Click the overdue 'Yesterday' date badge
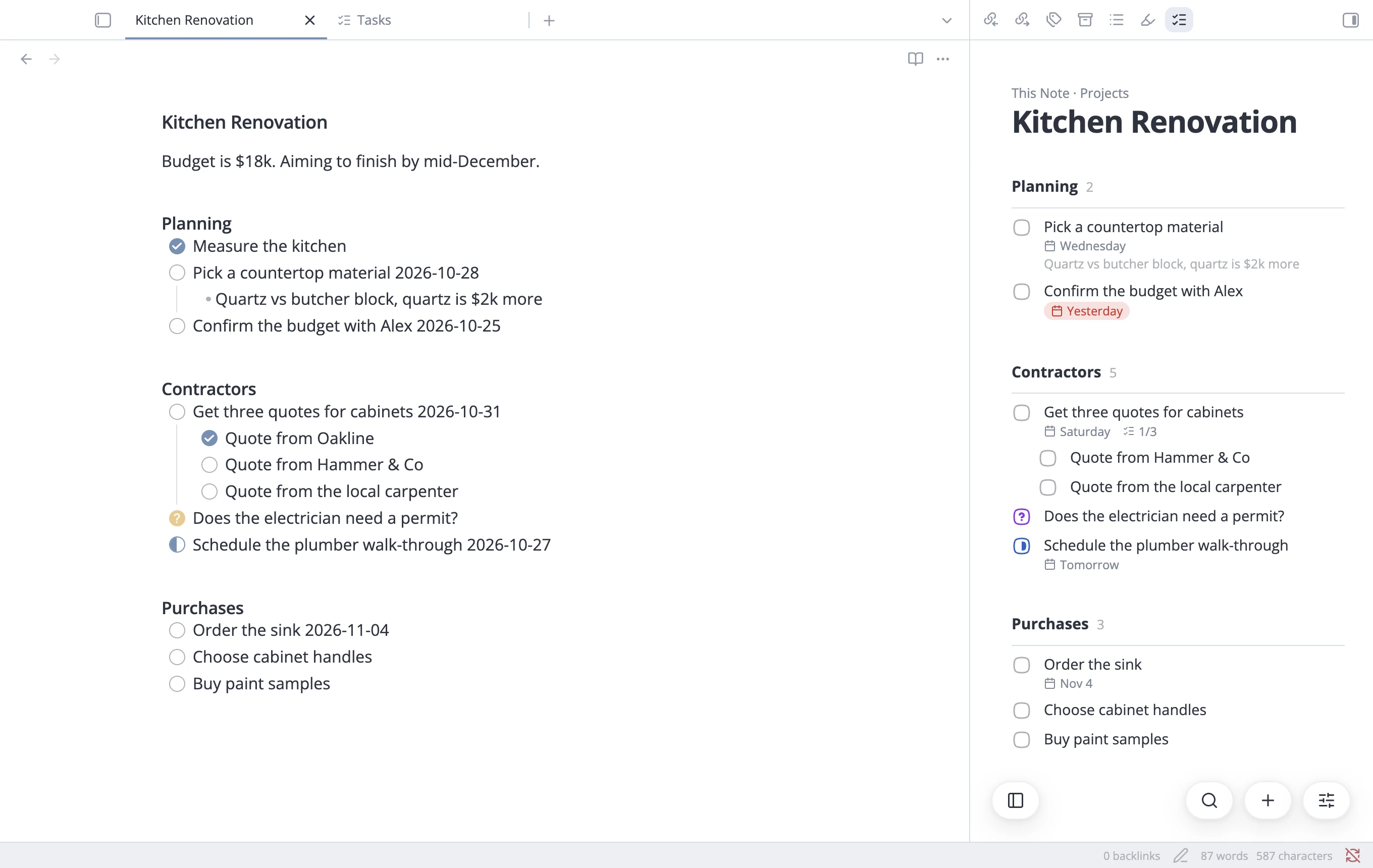The height and width of the screenshot is (868, 1373). 1087,311
